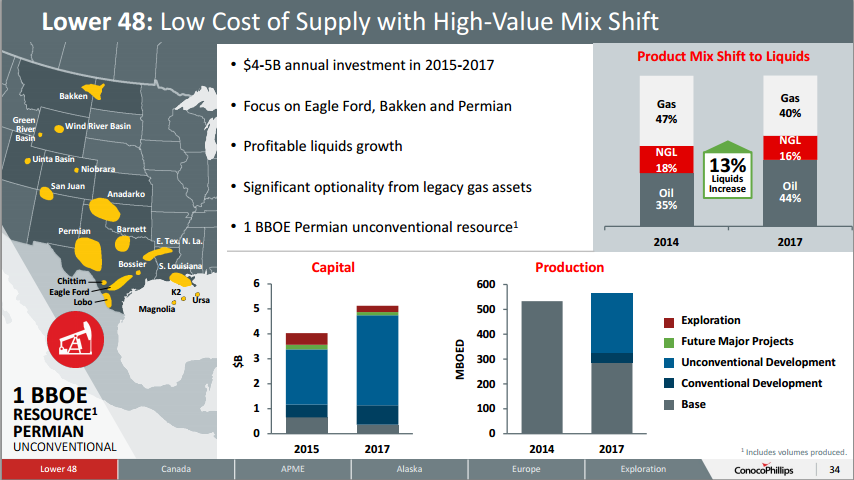Click the Wind River Basin marker
The image size is (854, 480).
[x=59, y=129]
